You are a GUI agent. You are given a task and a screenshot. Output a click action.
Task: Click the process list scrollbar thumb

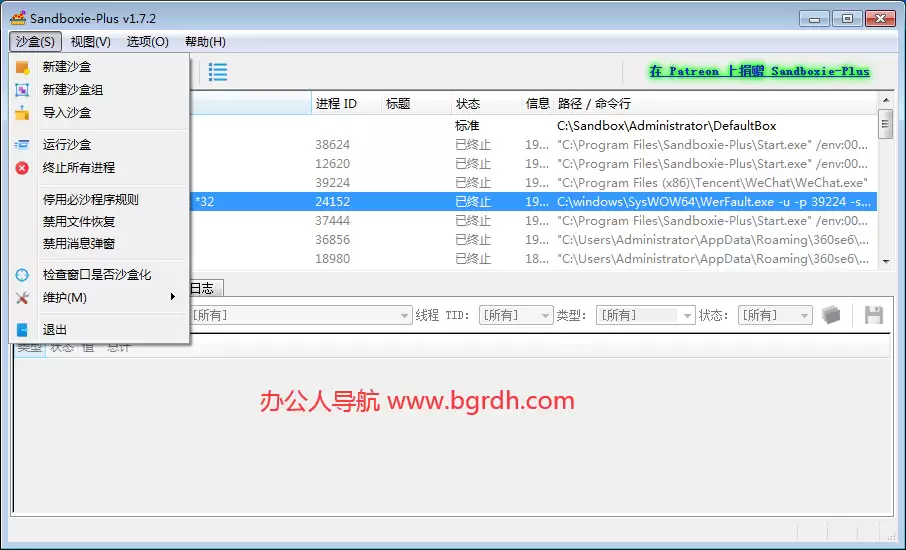tap(886, 124)
